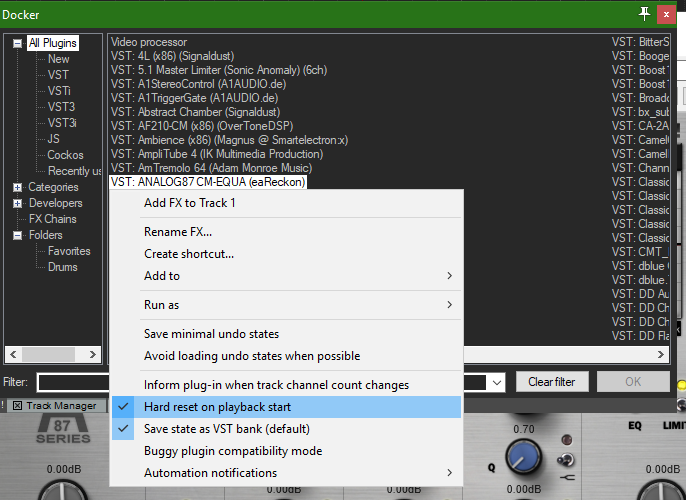
Task: Select VST: A1StereoControl (A1AUDIO.de)
Action: (198, 84)
